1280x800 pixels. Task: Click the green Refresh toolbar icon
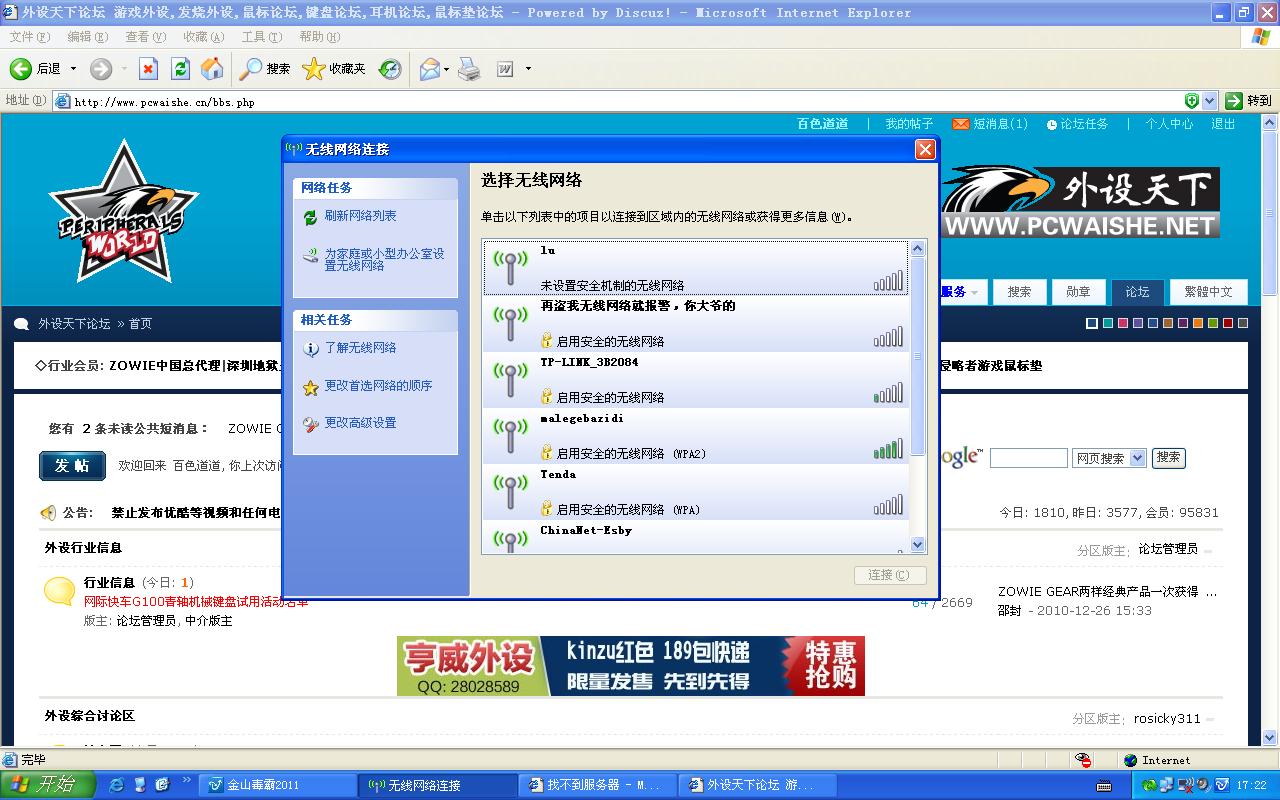[180, 69]
